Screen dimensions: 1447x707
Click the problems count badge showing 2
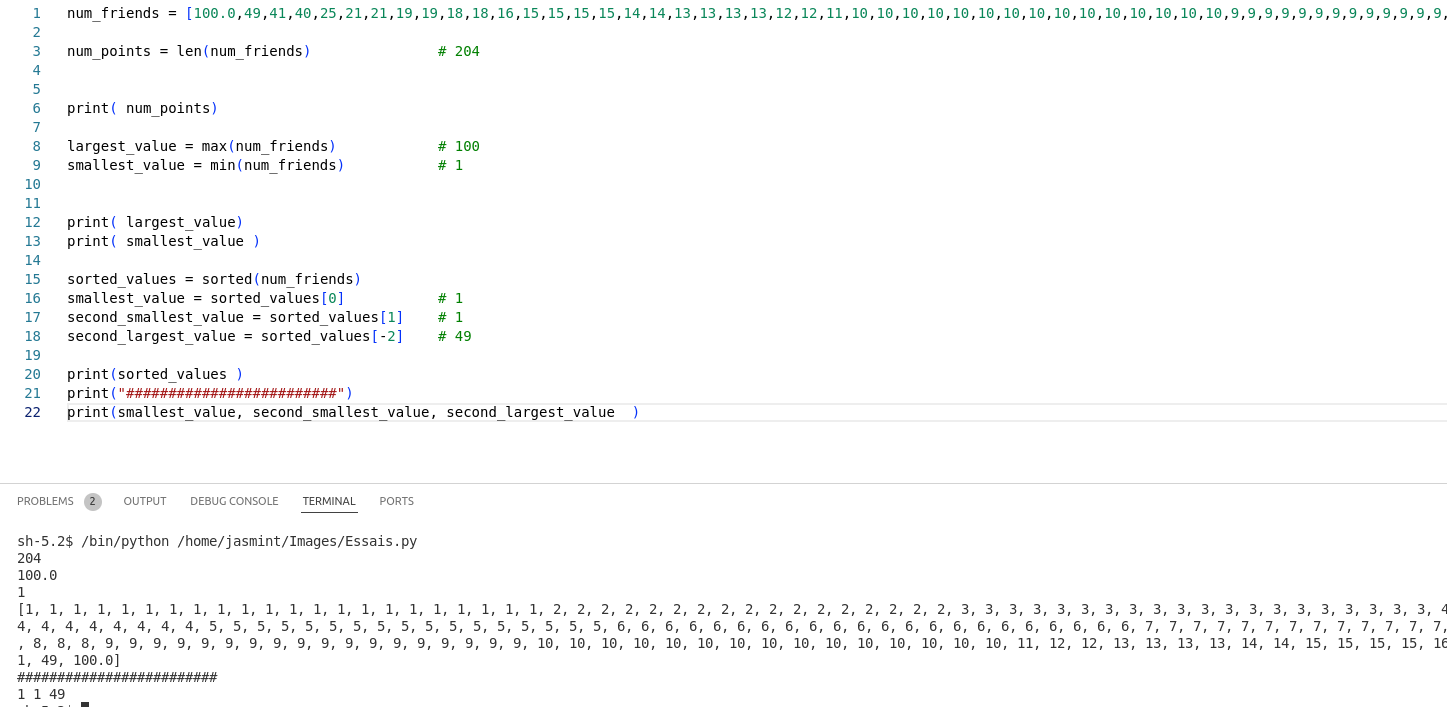coord(92,502)
